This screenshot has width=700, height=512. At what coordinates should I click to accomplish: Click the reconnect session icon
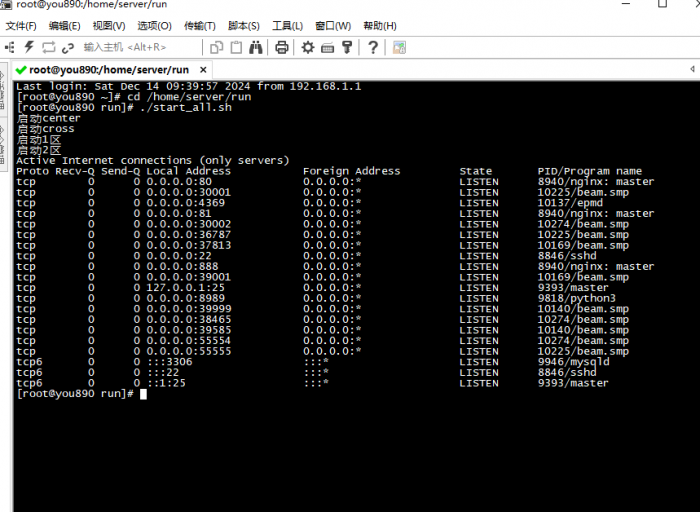coord(48,47)
